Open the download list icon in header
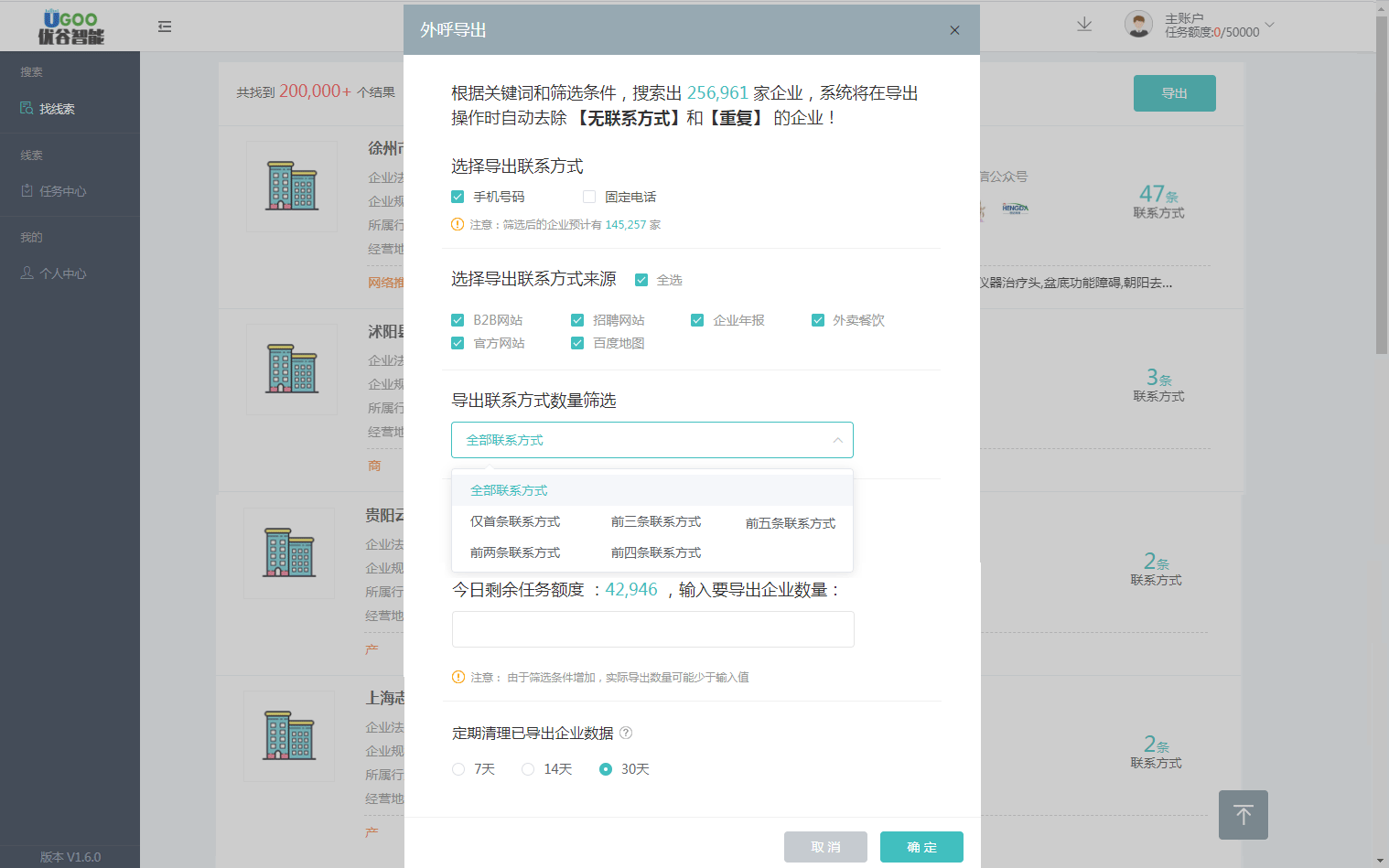 (x=1084, y=25)
